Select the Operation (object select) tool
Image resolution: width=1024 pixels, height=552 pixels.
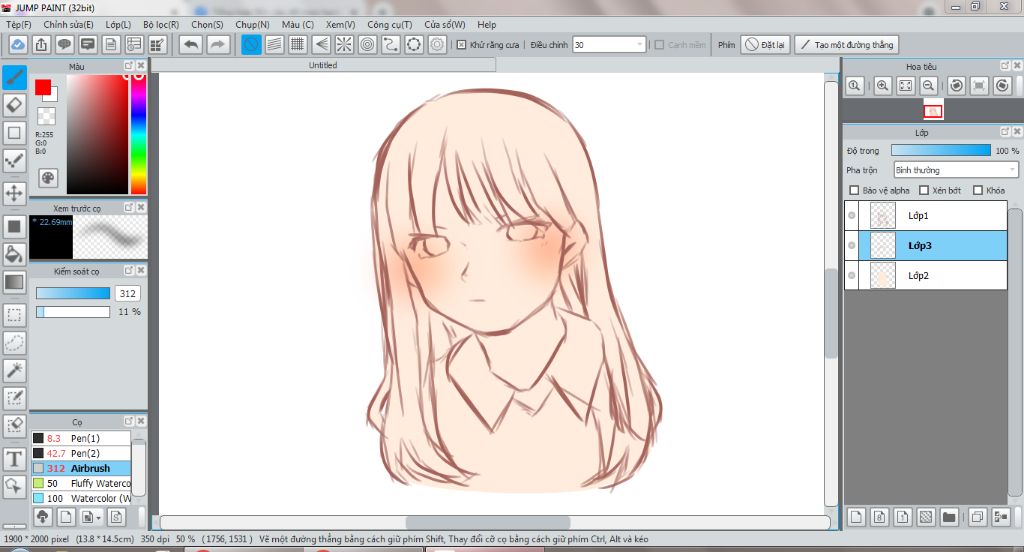coord(14,486)
